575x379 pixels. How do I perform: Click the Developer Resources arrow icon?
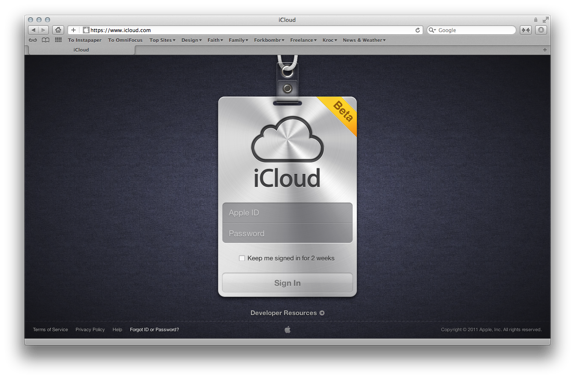click(x=322, y=313)
